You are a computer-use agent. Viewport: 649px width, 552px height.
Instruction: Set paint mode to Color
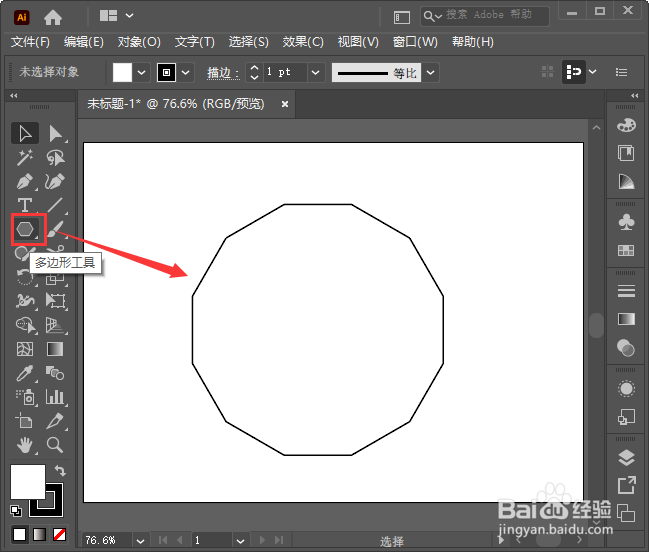[19, 535]
